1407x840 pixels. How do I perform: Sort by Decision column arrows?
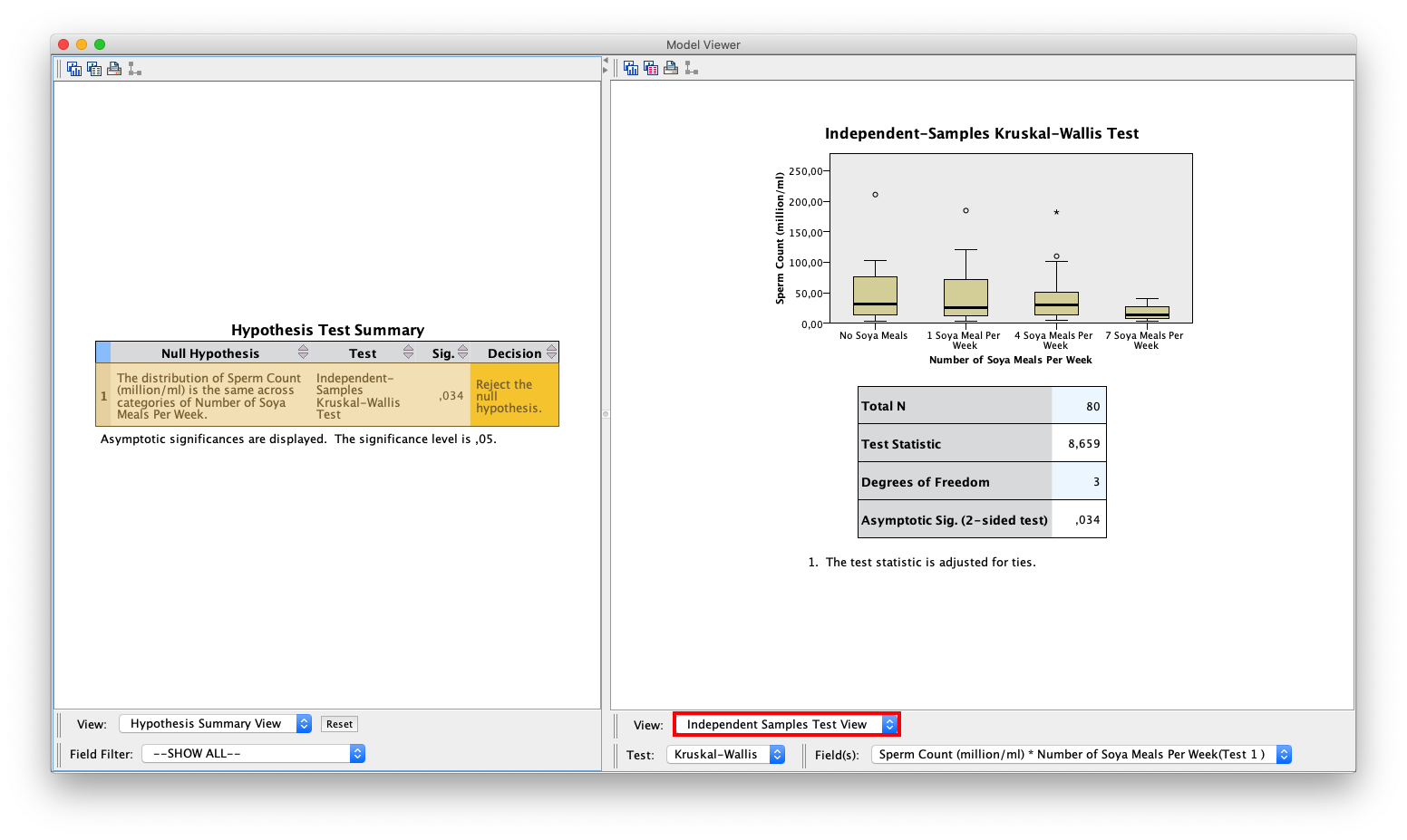click(551, 352)
